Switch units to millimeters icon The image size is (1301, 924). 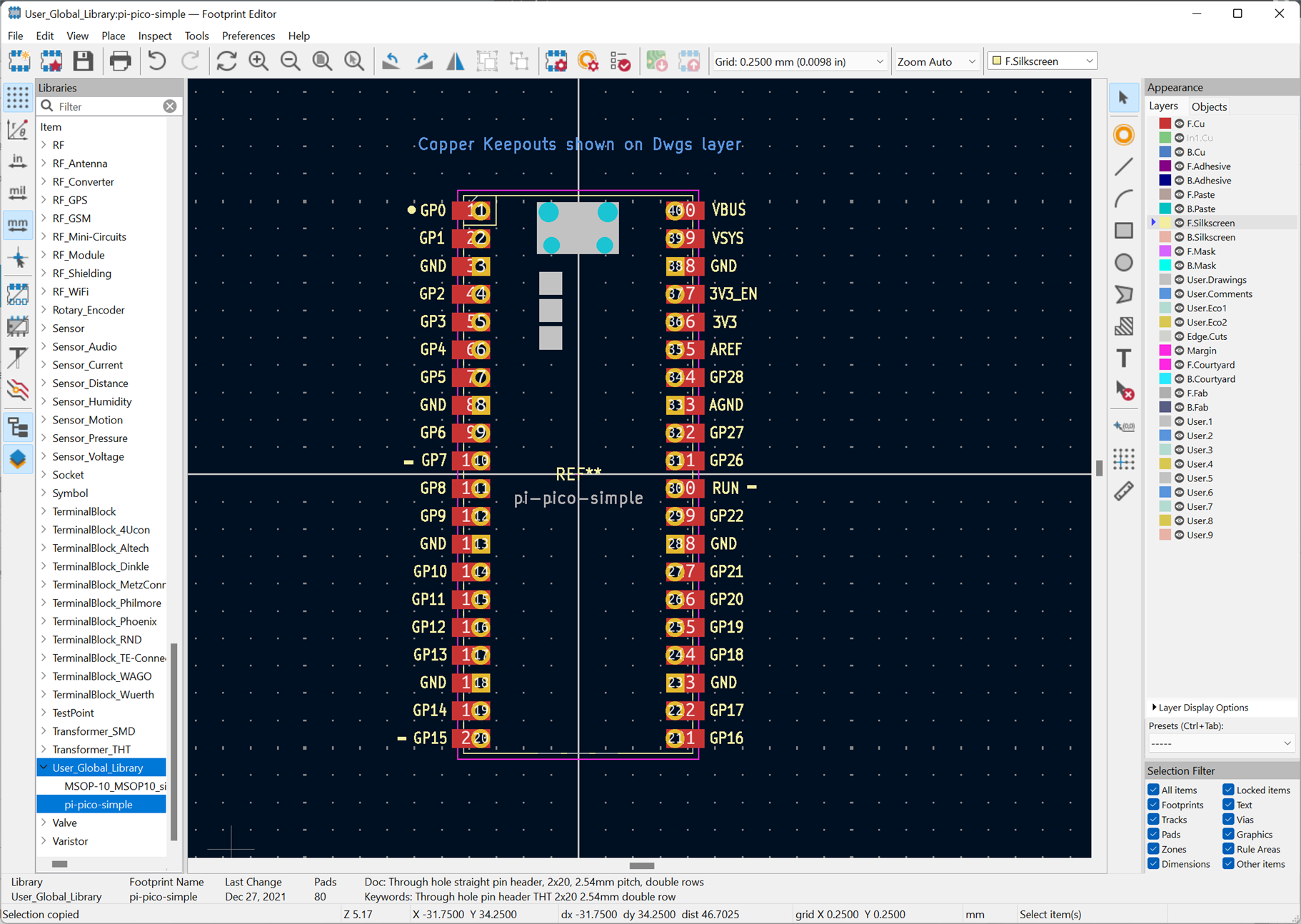[x=18, y=225]
